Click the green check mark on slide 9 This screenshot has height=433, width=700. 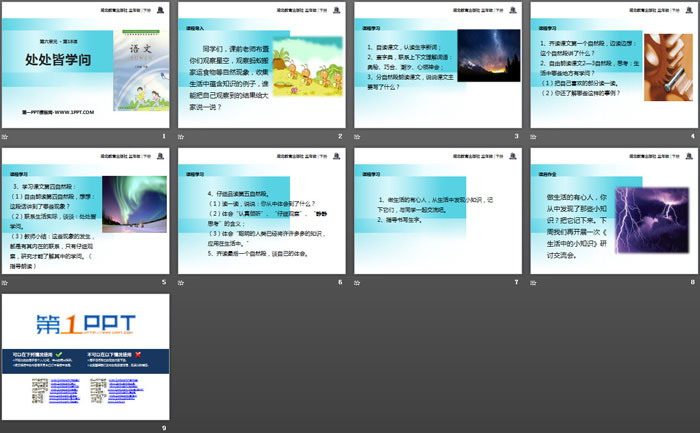click(x=59, y=354)
